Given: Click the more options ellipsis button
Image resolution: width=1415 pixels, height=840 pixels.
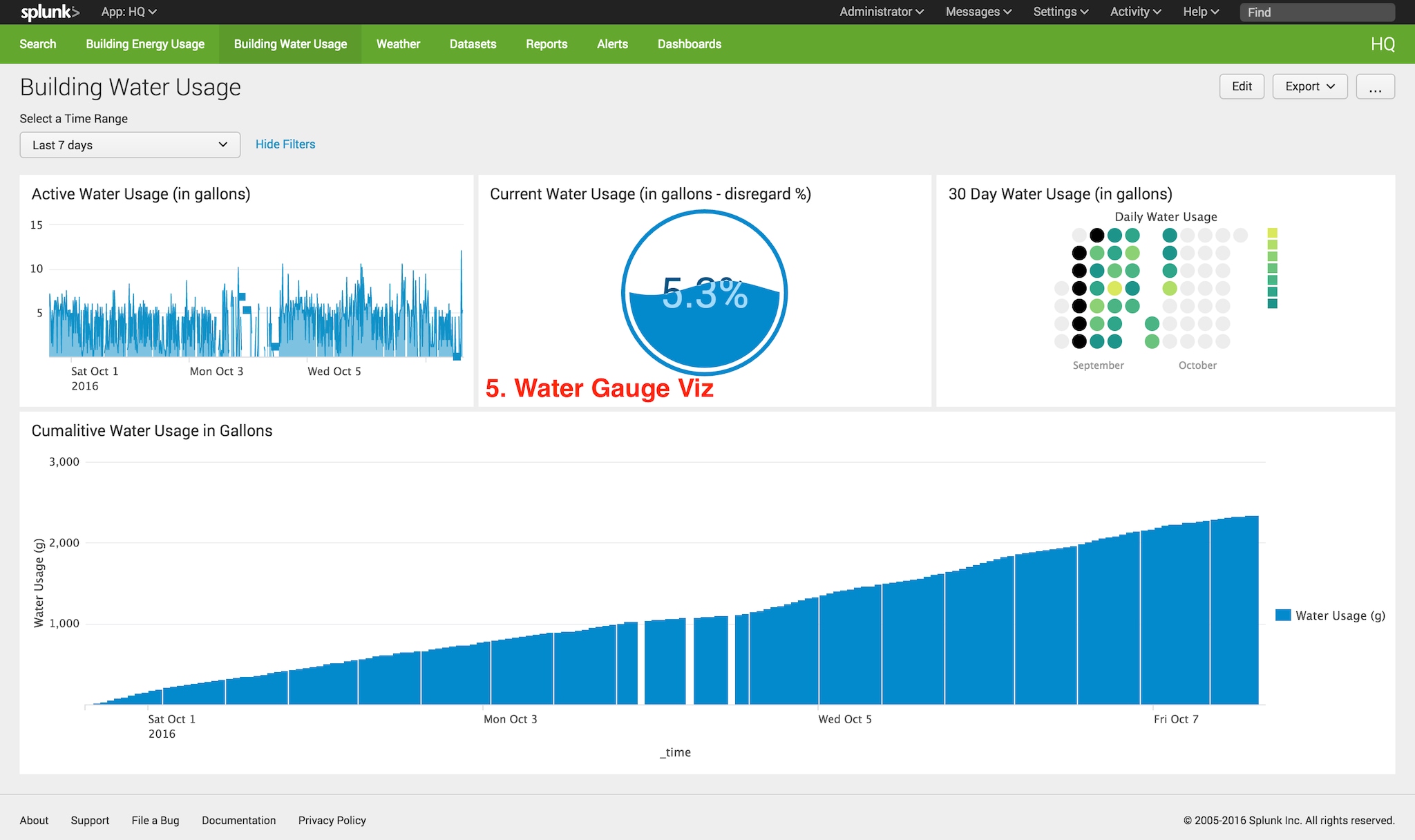Looking at the screenshot, I should coord(1375,86).
